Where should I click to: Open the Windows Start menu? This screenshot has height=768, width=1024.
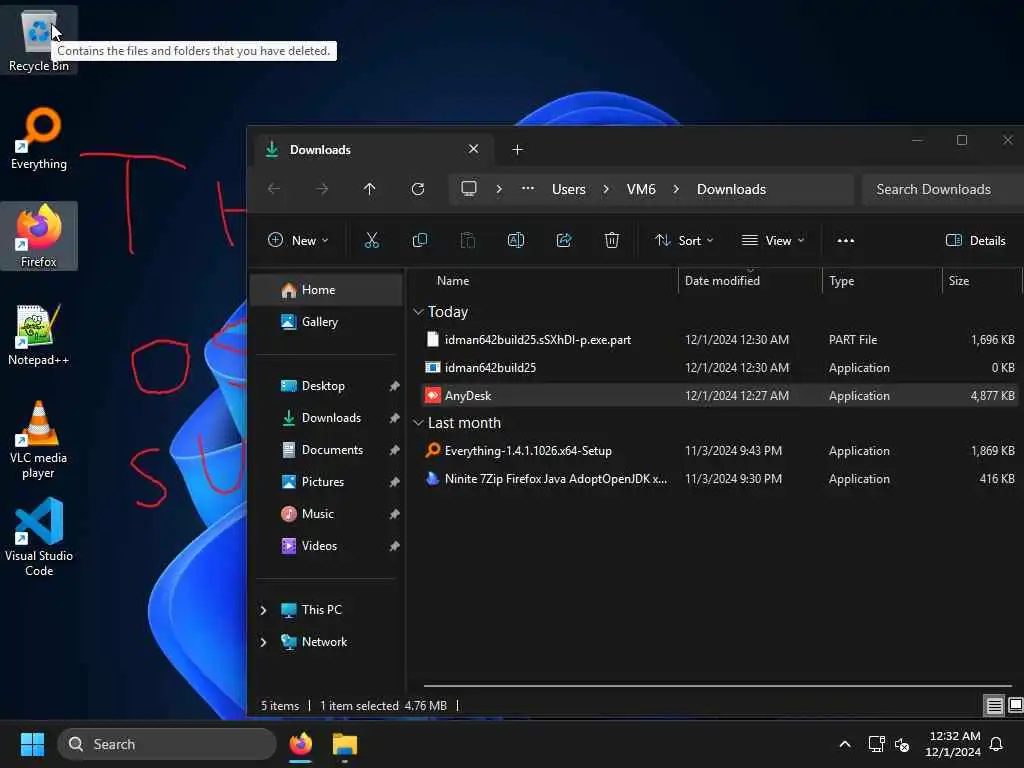click(32, 744)
